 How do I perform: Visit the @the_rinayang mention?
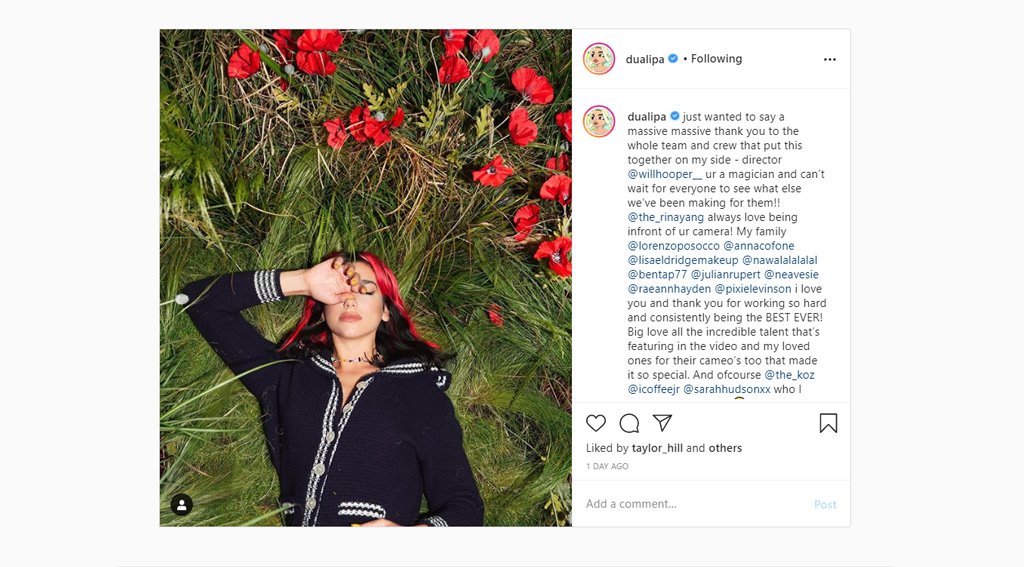click(x=666, y=217)
